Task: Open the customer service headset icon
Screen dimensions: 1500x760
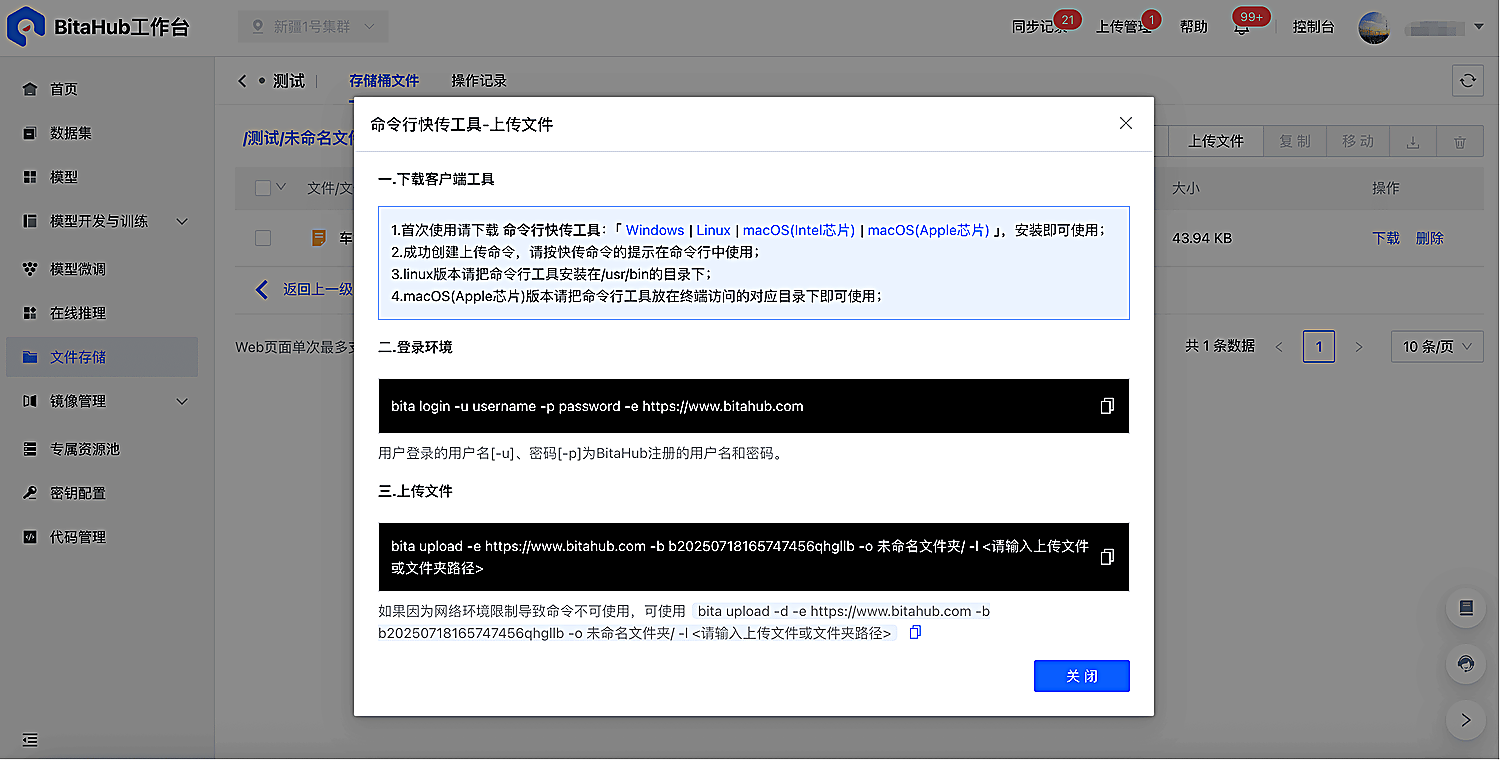Action: coord(1466,663)
